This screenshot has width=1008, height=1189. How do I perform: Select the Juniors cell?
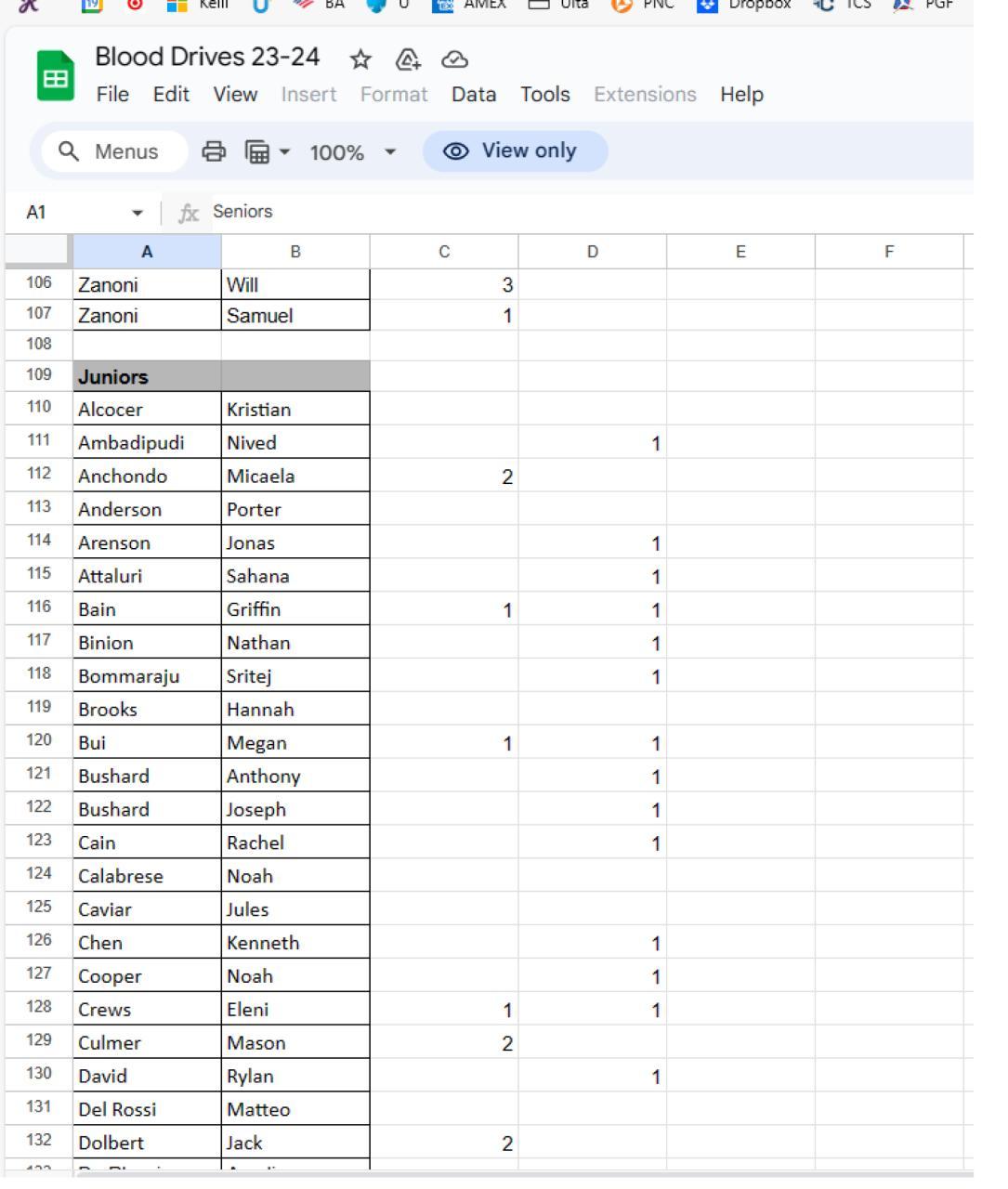(147, 377)
